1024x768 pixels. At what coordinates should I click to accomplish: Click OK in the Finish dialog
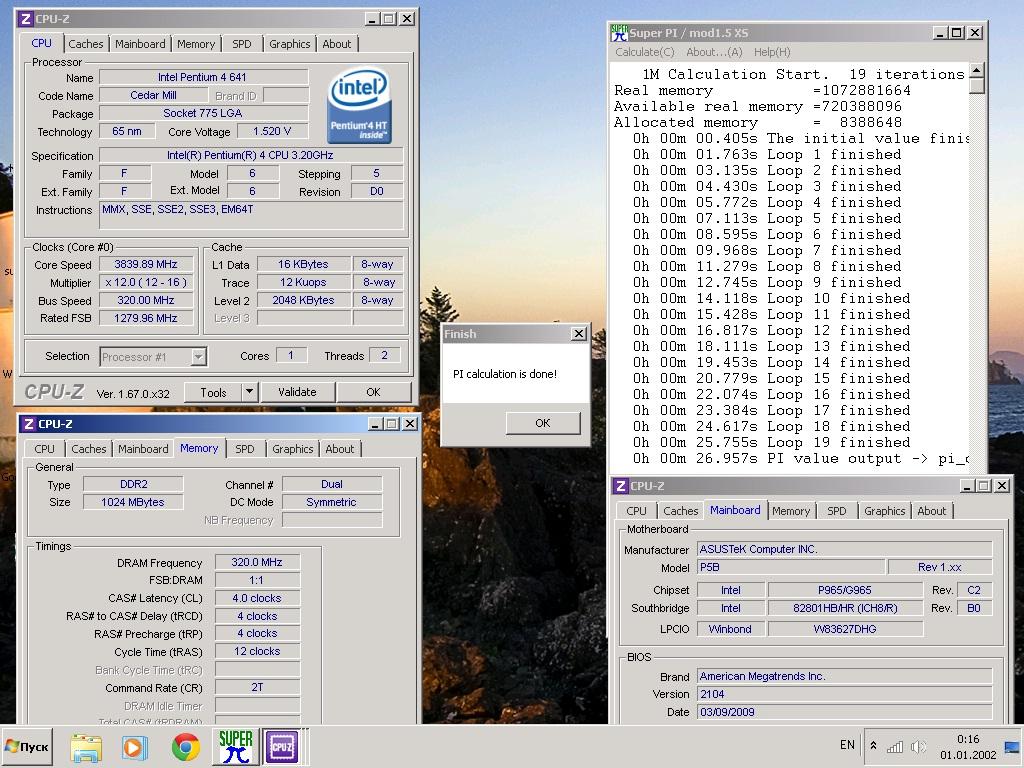point(543,423)
